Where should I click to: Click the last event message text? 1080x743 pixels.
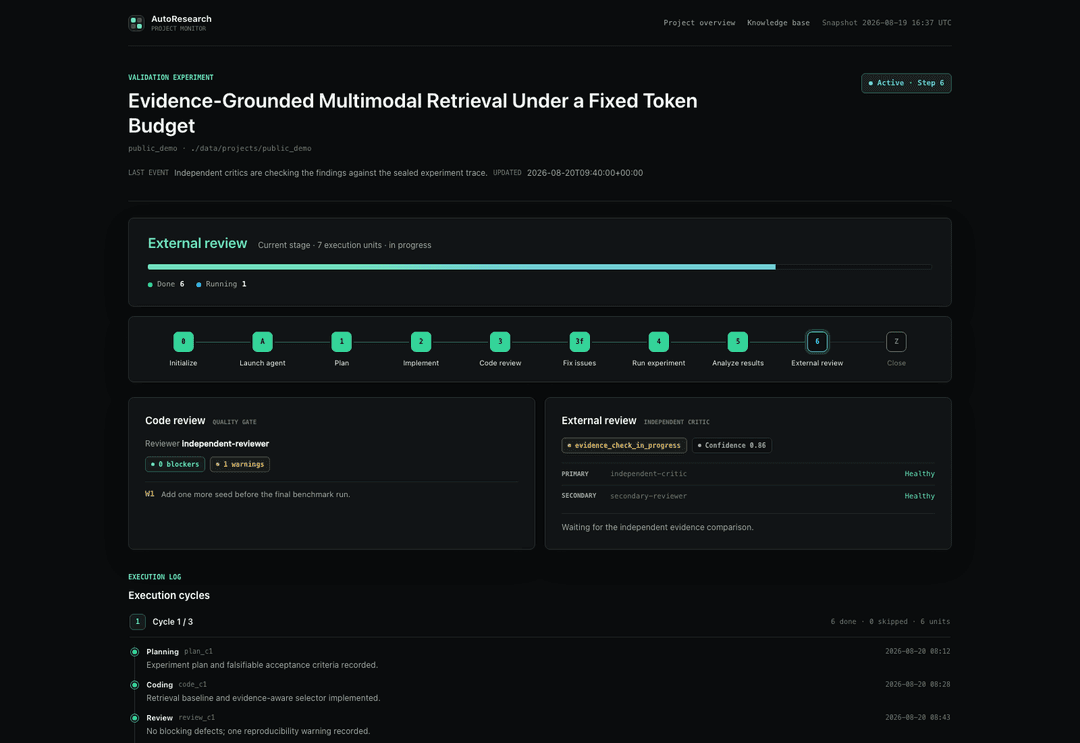tap(331, 173)
